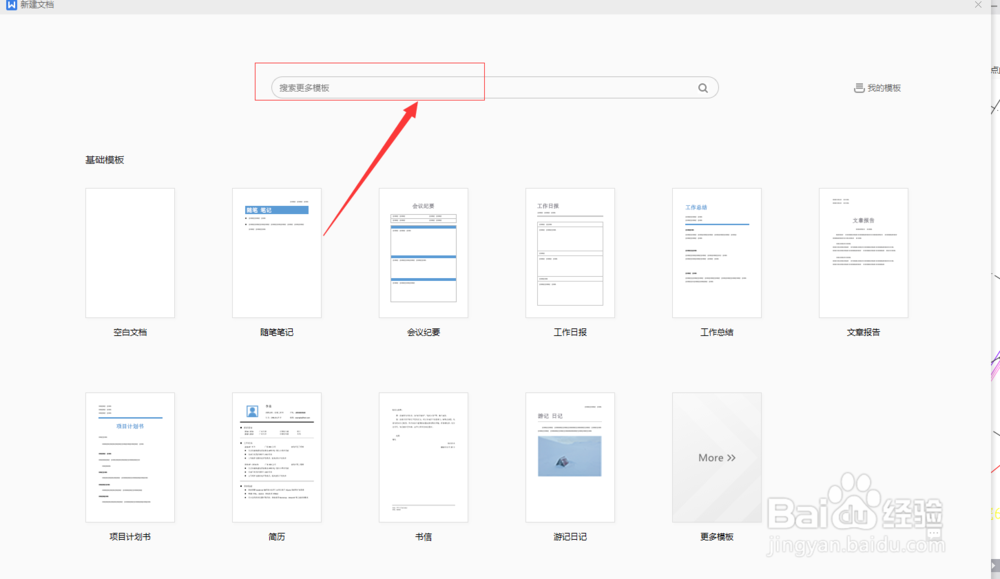
Task: Select the 书信 letter template thumbnail
Action: click(x=423, y=458)
